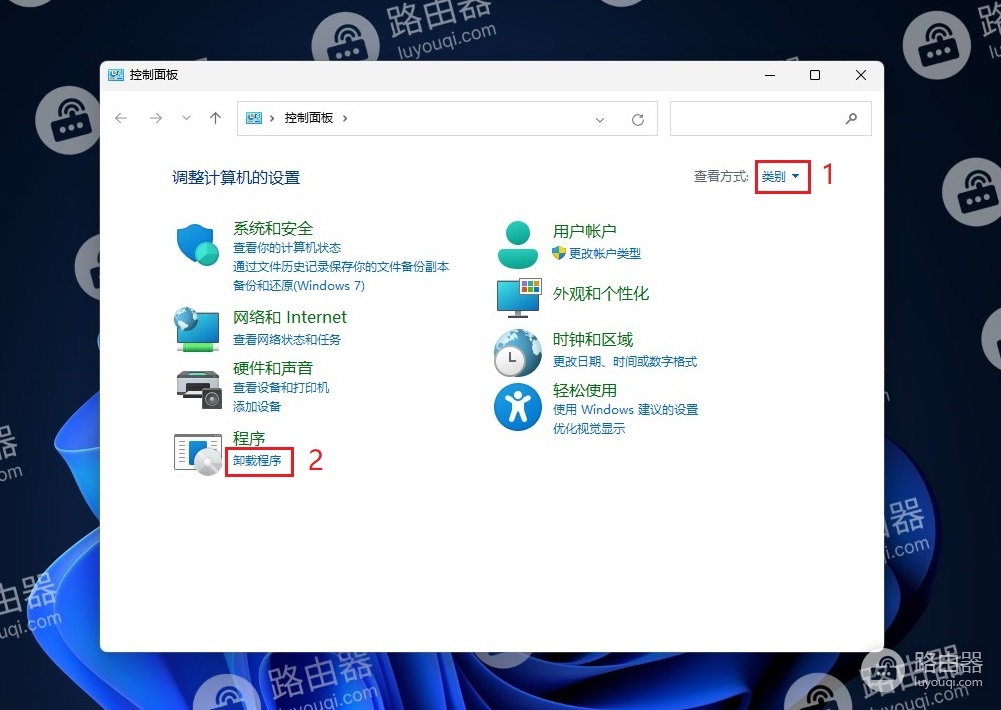Click 使用 Windows 建议的设置 link
Viewport: 1001px width, 710px height.
(x=625, y=410)
